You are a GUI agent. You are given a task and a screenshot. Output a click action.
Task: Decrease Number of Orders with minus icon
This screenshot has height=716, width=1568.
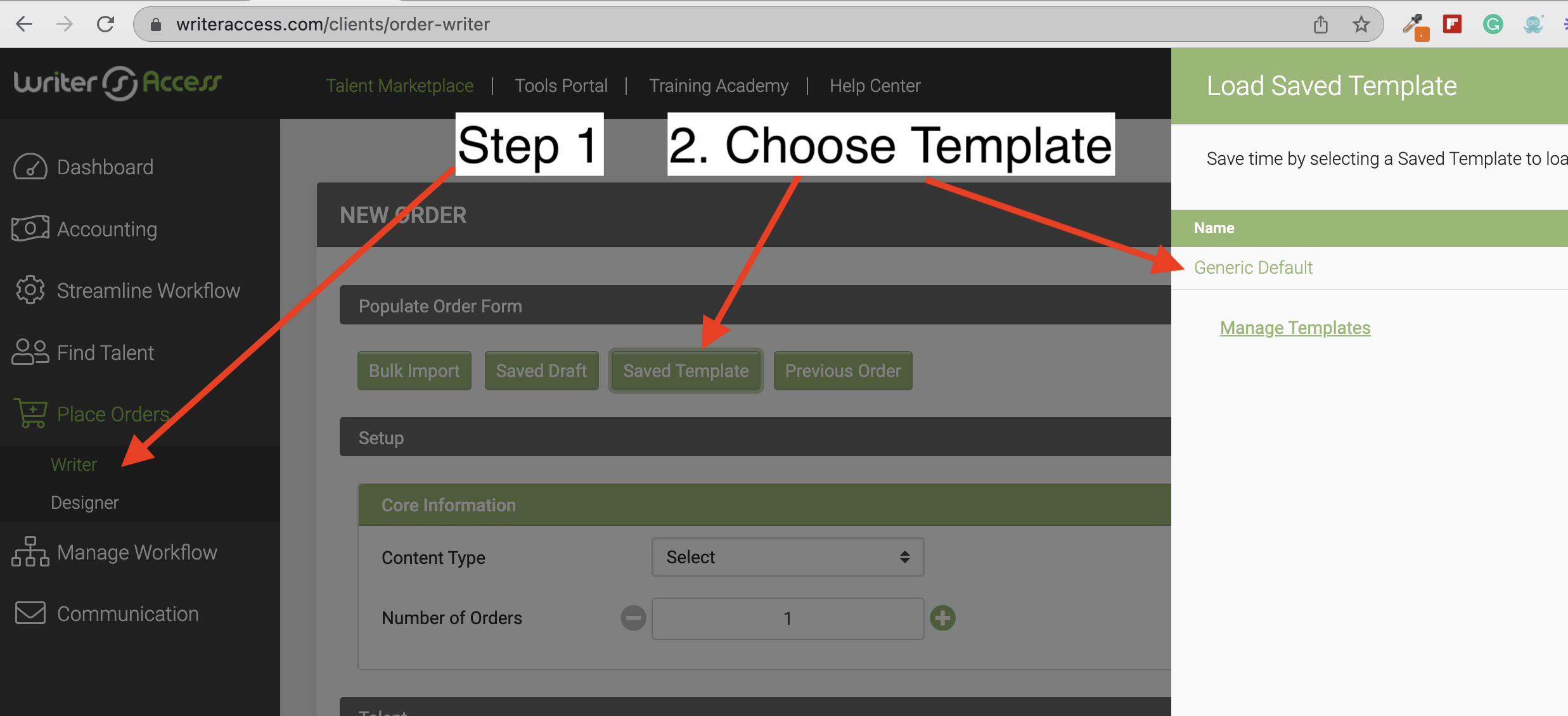[633, 618]
